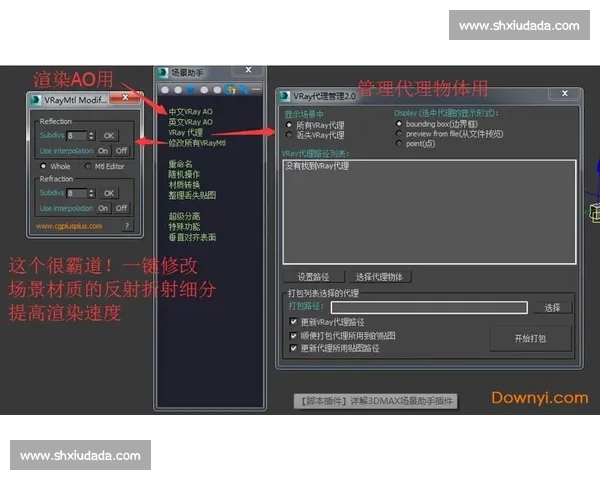The width and height of the screenshot is (600, 480).
Task: Select 整理丢失贴图 in 场景助手 list
Action: 192,195
